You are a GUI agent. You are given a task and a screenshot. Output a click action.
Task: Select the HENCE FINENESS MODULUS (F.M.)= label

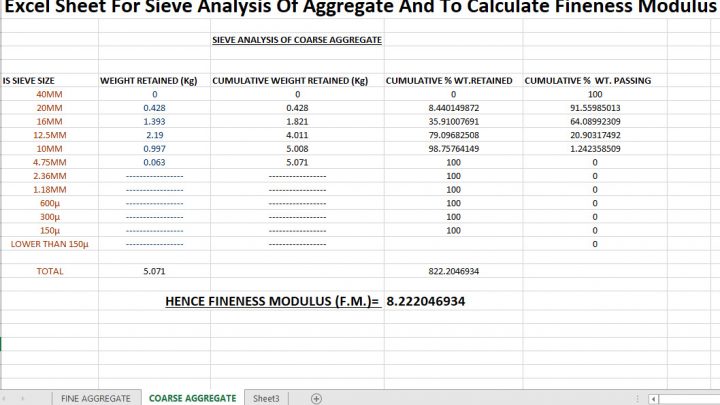(x=272, y=301)
